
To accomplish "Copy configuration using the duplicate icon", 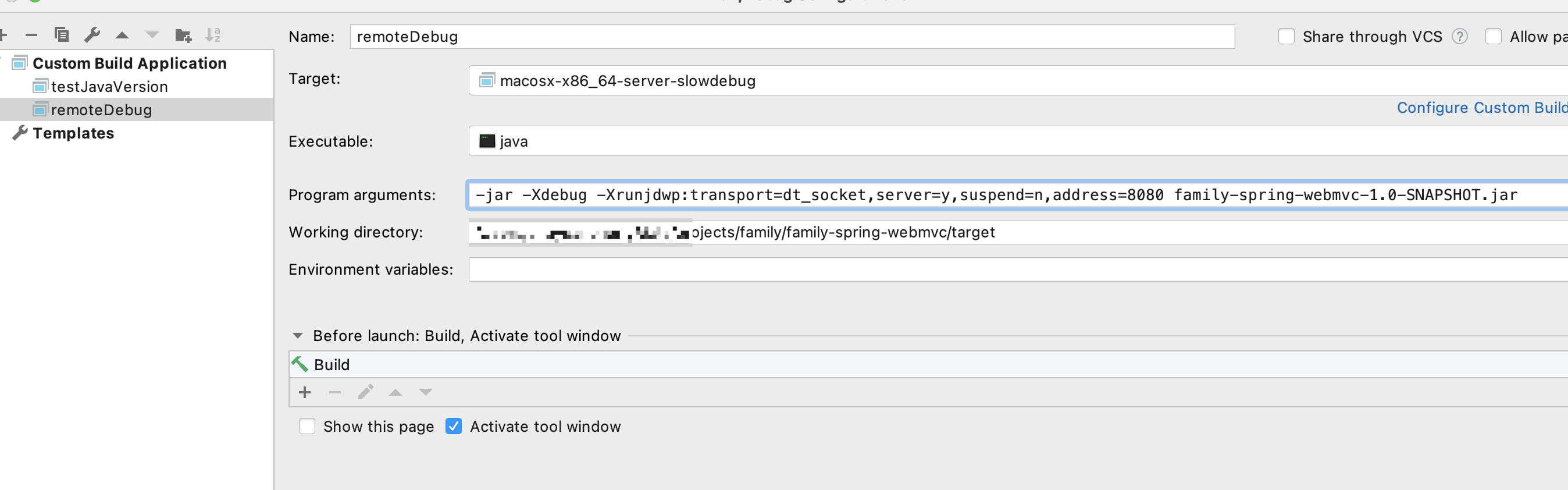I will click(62, 35).
